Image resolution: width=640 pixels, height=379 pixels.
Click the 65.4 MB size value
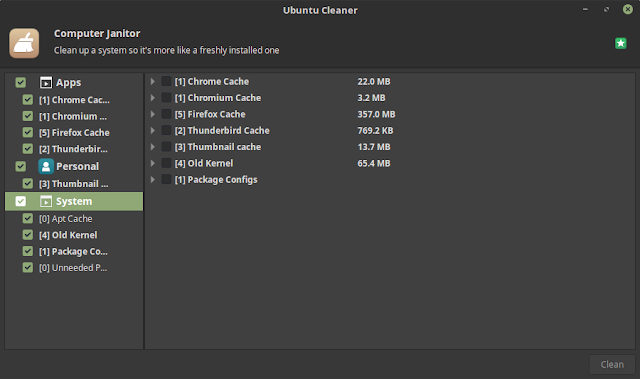(374, 163)
